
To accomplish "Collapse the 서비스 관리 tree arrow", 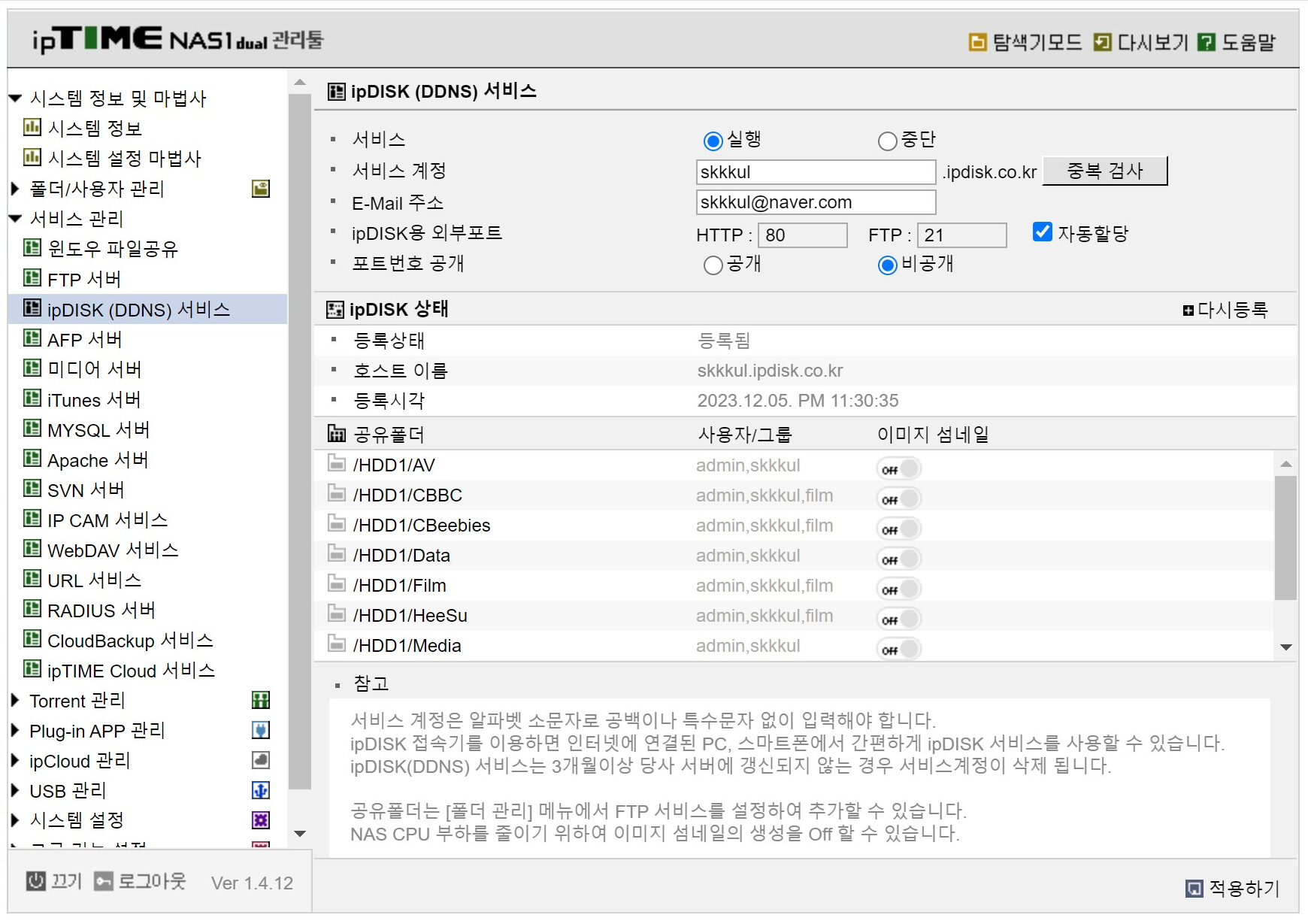I will 15,219.
